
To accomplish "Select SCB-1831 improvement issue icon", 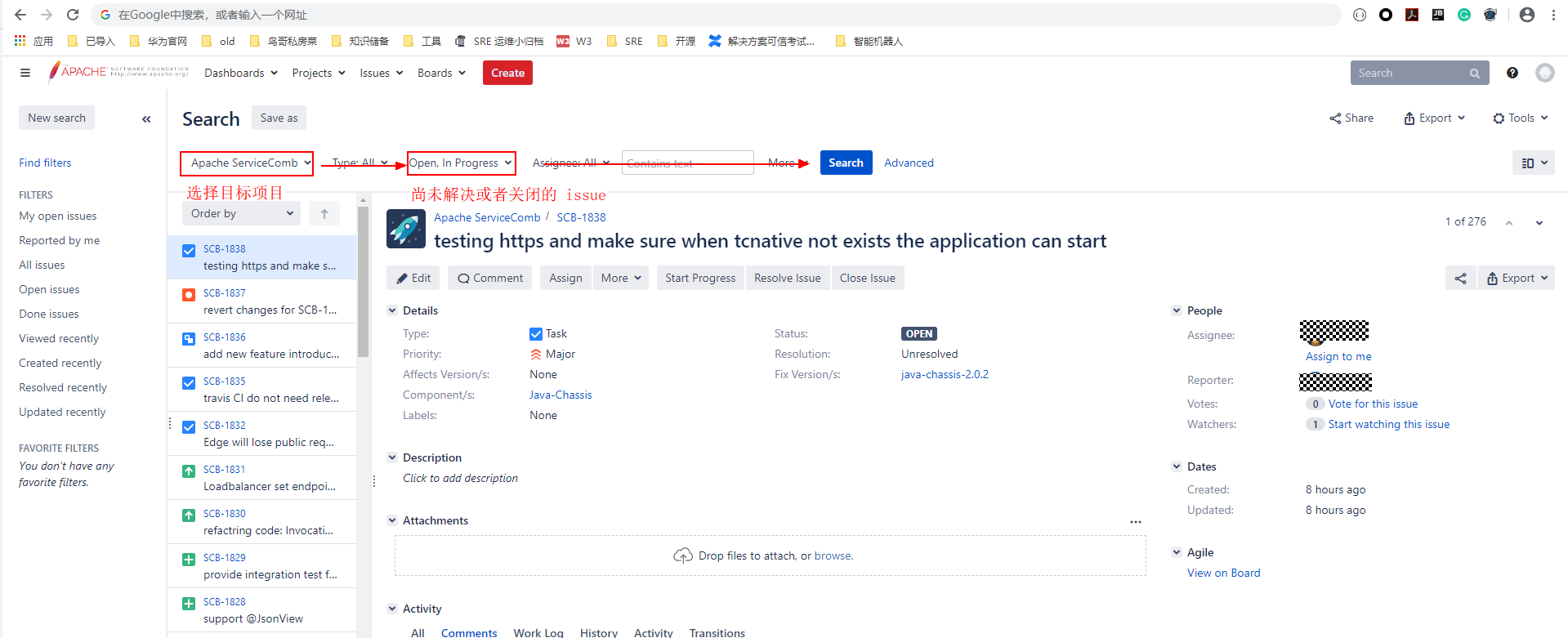I will [x=189, y=471].
